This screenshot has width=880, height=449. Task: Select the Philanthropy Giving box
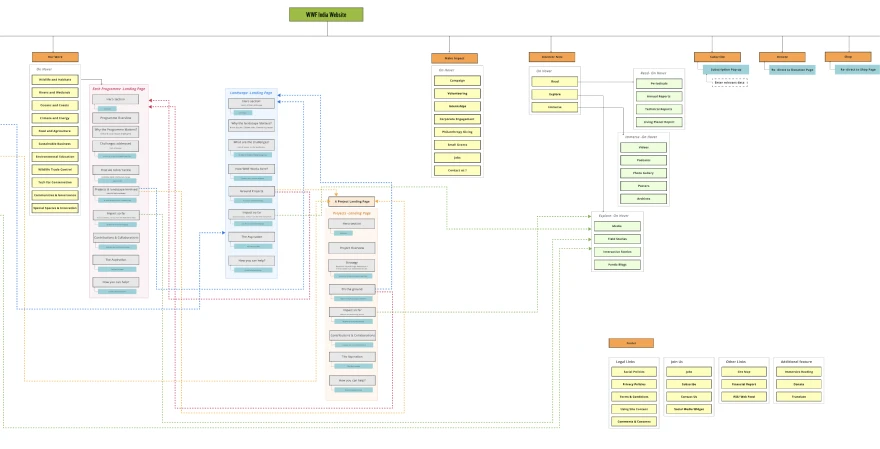[457, 132]
